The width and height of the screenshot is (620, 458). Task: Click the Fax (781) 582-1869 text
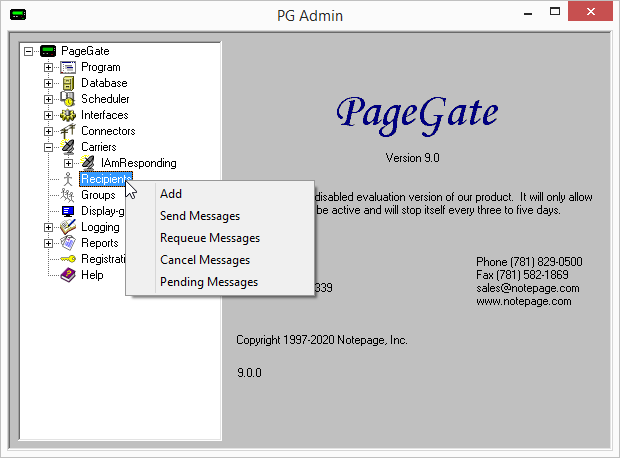pyautogui.click(x=522, y=275)
